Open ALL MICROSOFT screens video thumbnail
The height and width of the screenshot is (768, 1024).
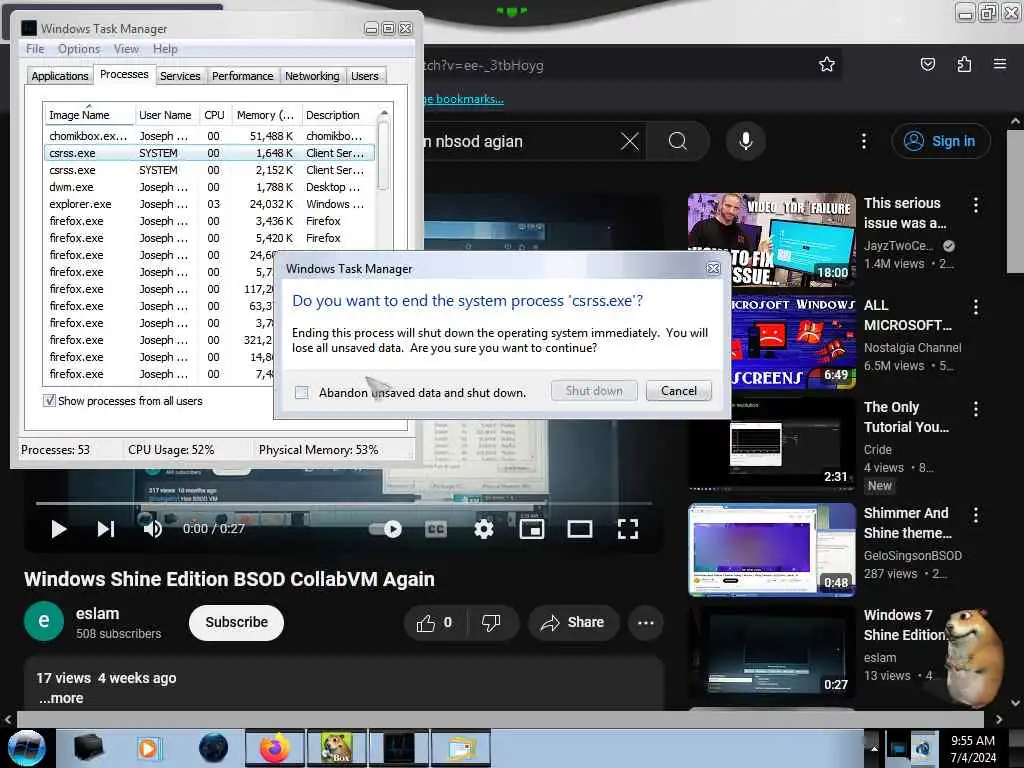click(793, 342)
